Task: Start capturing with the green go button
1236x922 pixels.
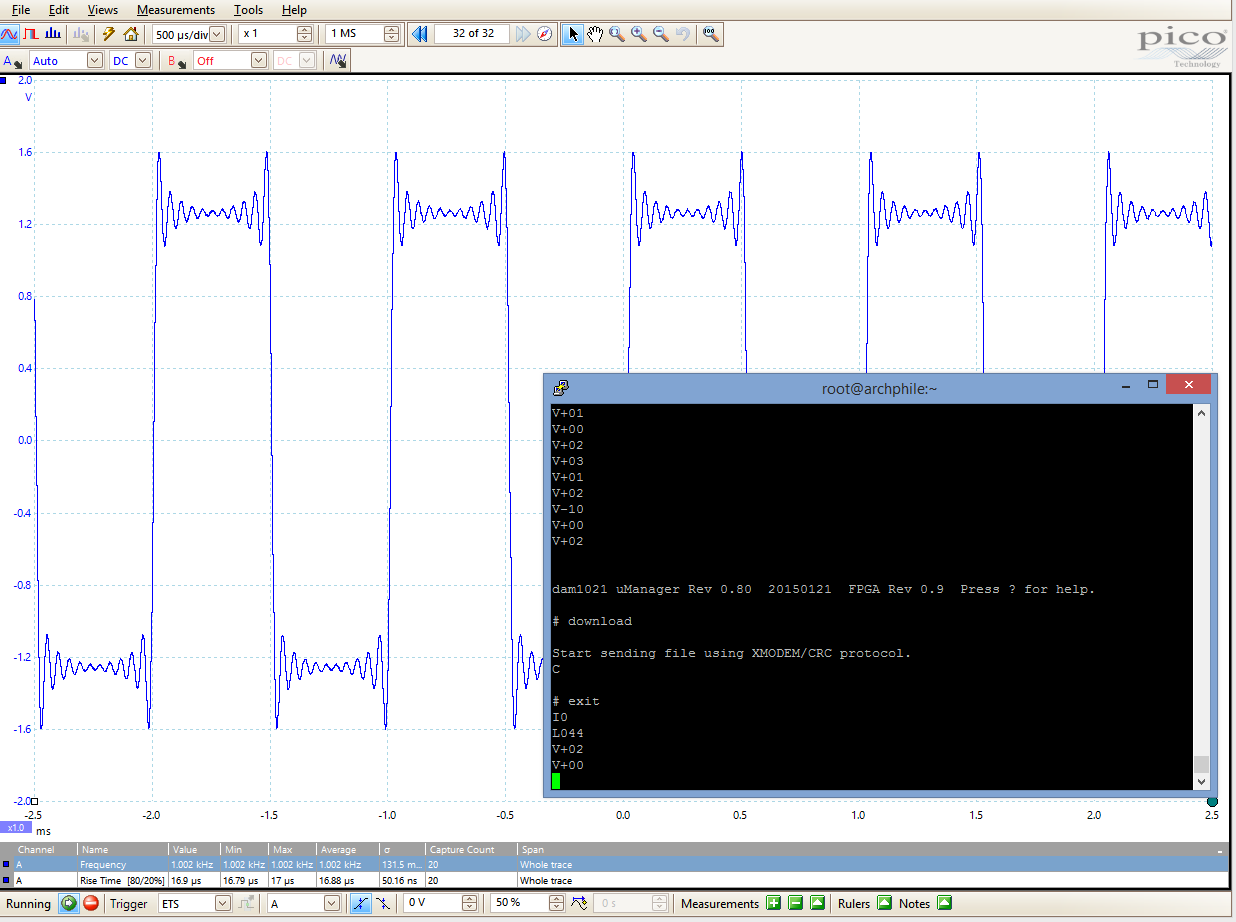Action: pyautogui.click(x=69, y=903)
